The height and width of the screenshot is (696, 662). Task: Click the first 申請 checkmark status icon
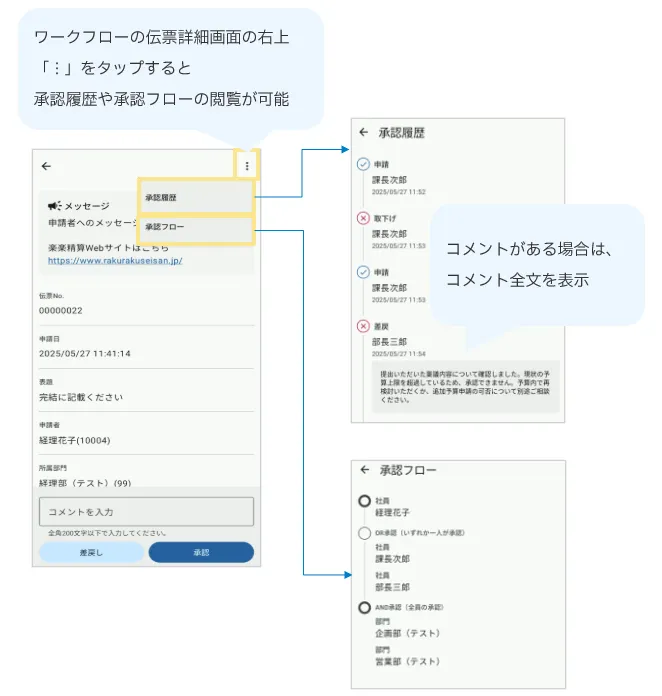coord(363,164)
